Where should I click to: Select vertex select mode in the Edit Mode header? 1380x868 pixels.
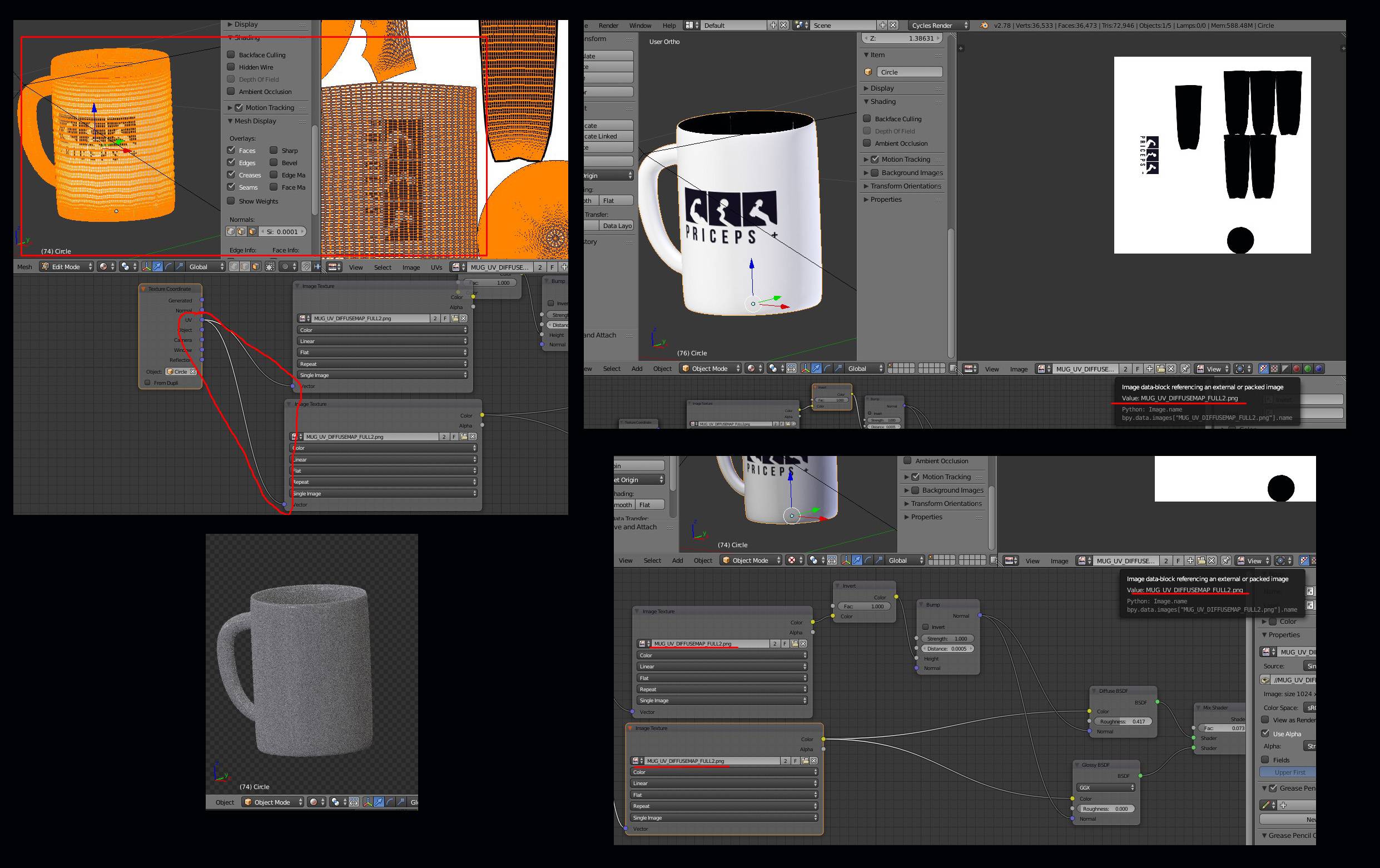pos(234,266)
